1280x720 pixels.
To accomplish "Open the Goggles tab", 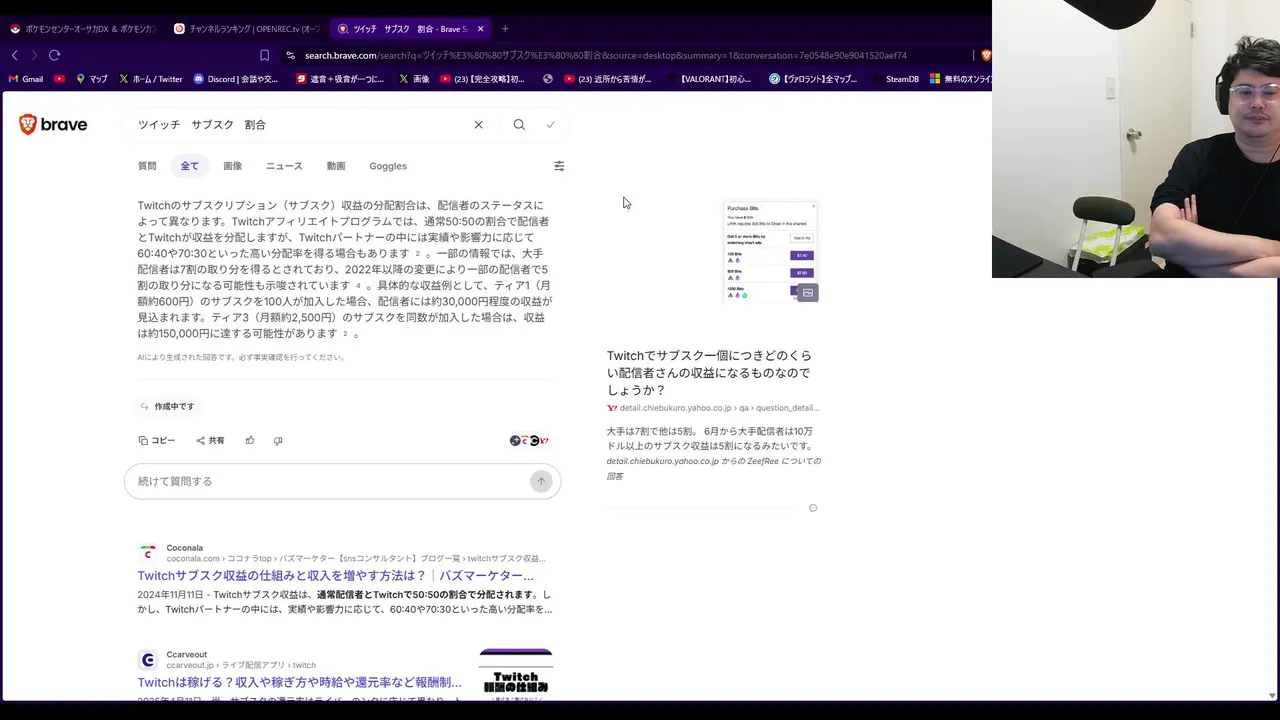I will (x=388, y=166).
